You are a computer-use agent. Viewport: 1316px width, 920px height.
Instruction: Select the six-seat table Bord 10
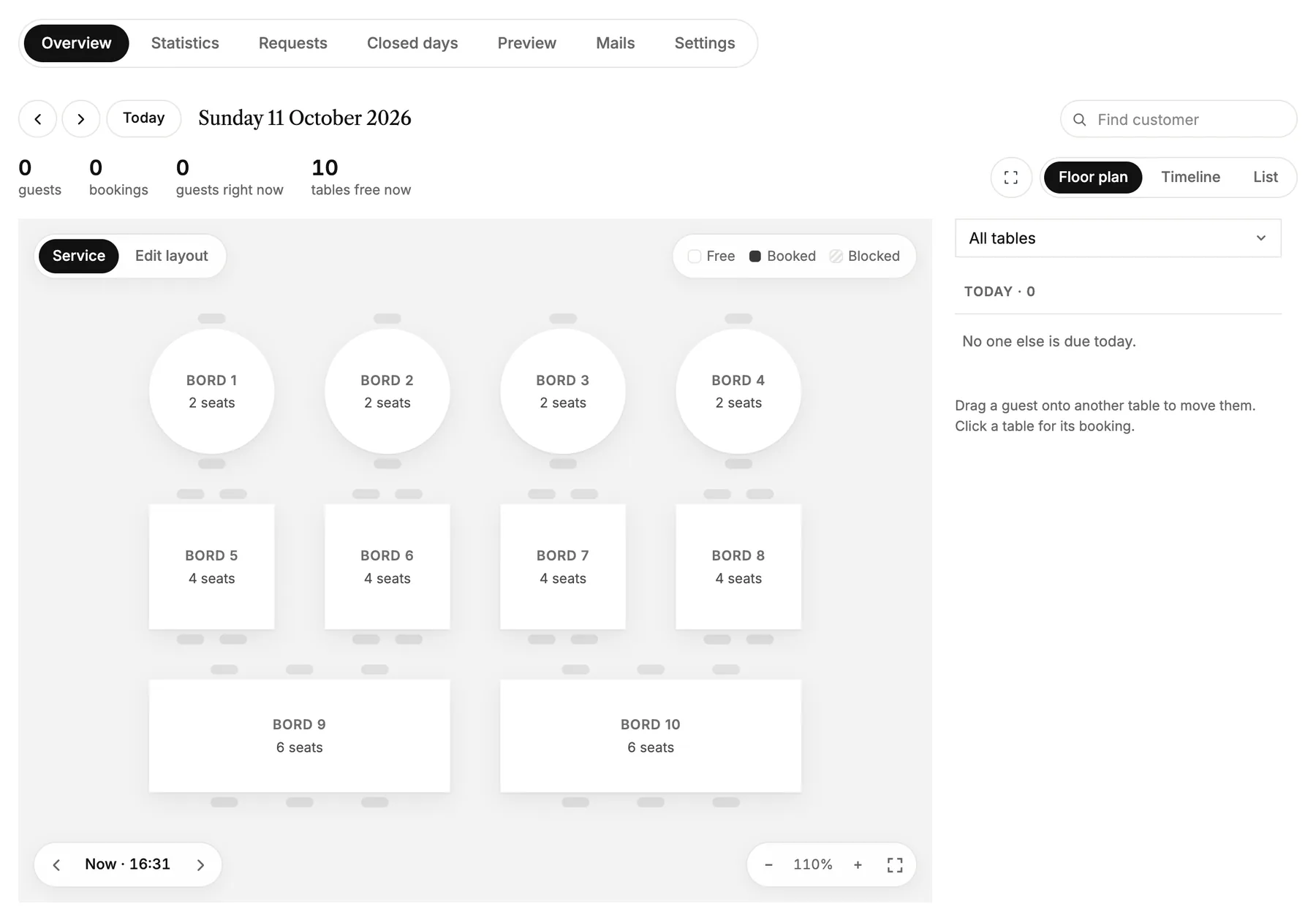pos(651,736)
